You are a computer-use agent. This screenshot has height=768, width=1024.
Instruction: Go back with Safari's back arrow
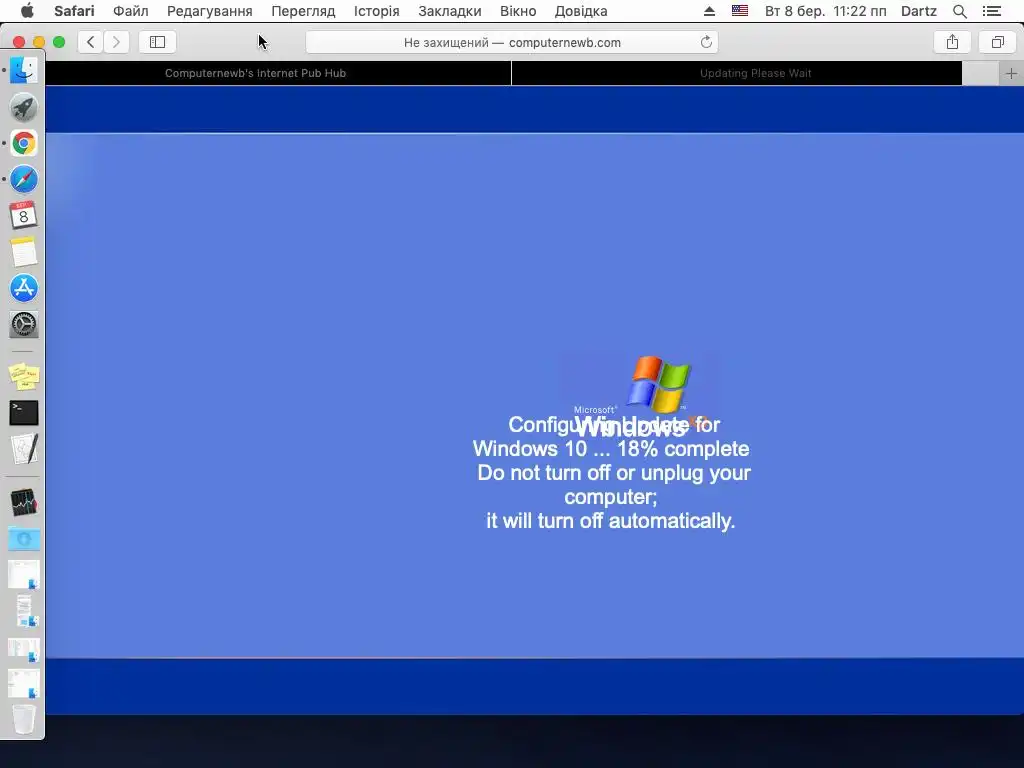coord(91,42)
